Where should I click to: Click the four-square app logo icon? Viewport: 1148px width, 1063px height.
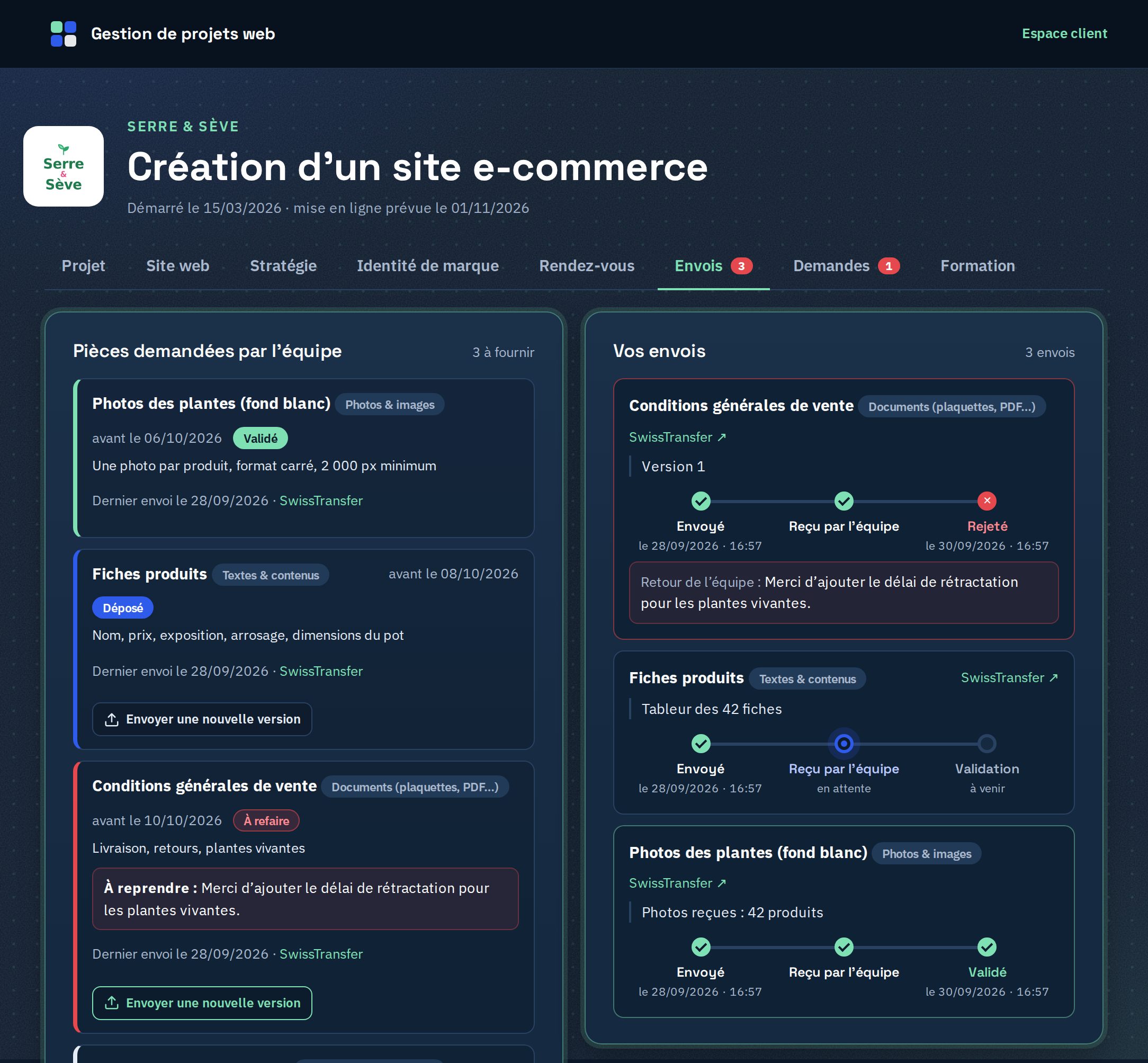(x=63, y=34)
